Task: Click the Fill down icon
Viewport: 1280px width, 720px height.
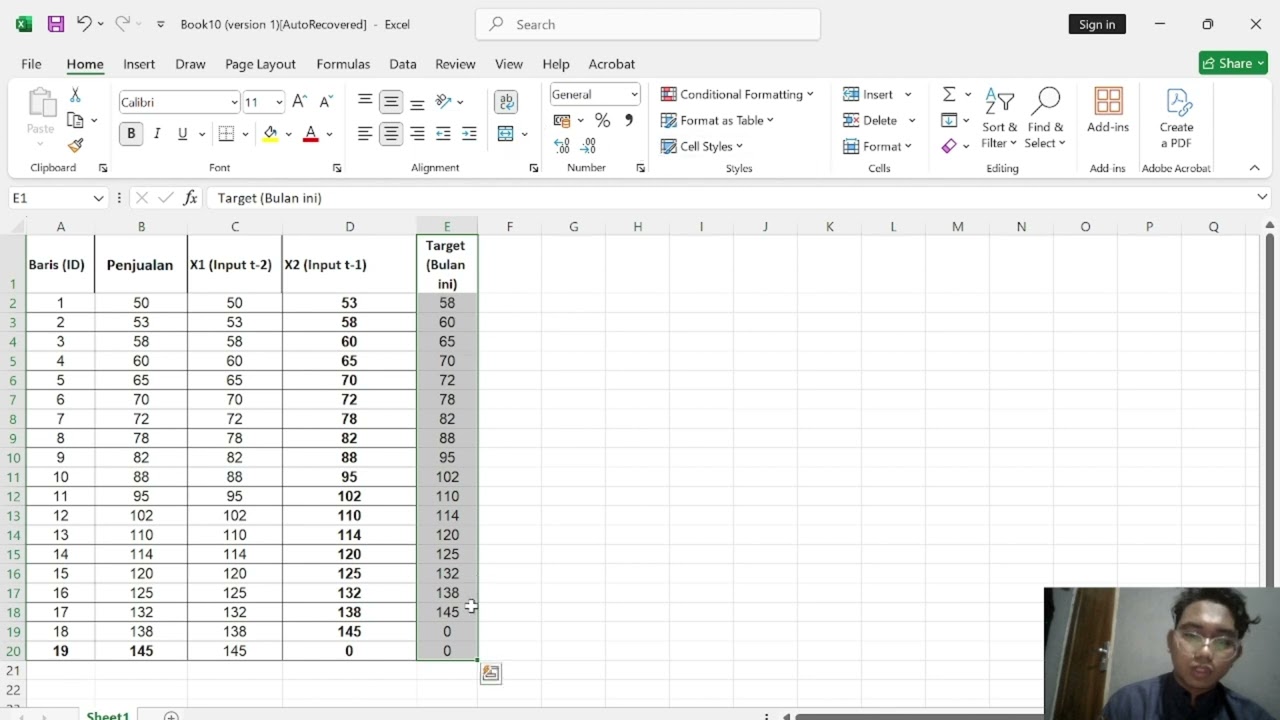Action: pos(949,120)
